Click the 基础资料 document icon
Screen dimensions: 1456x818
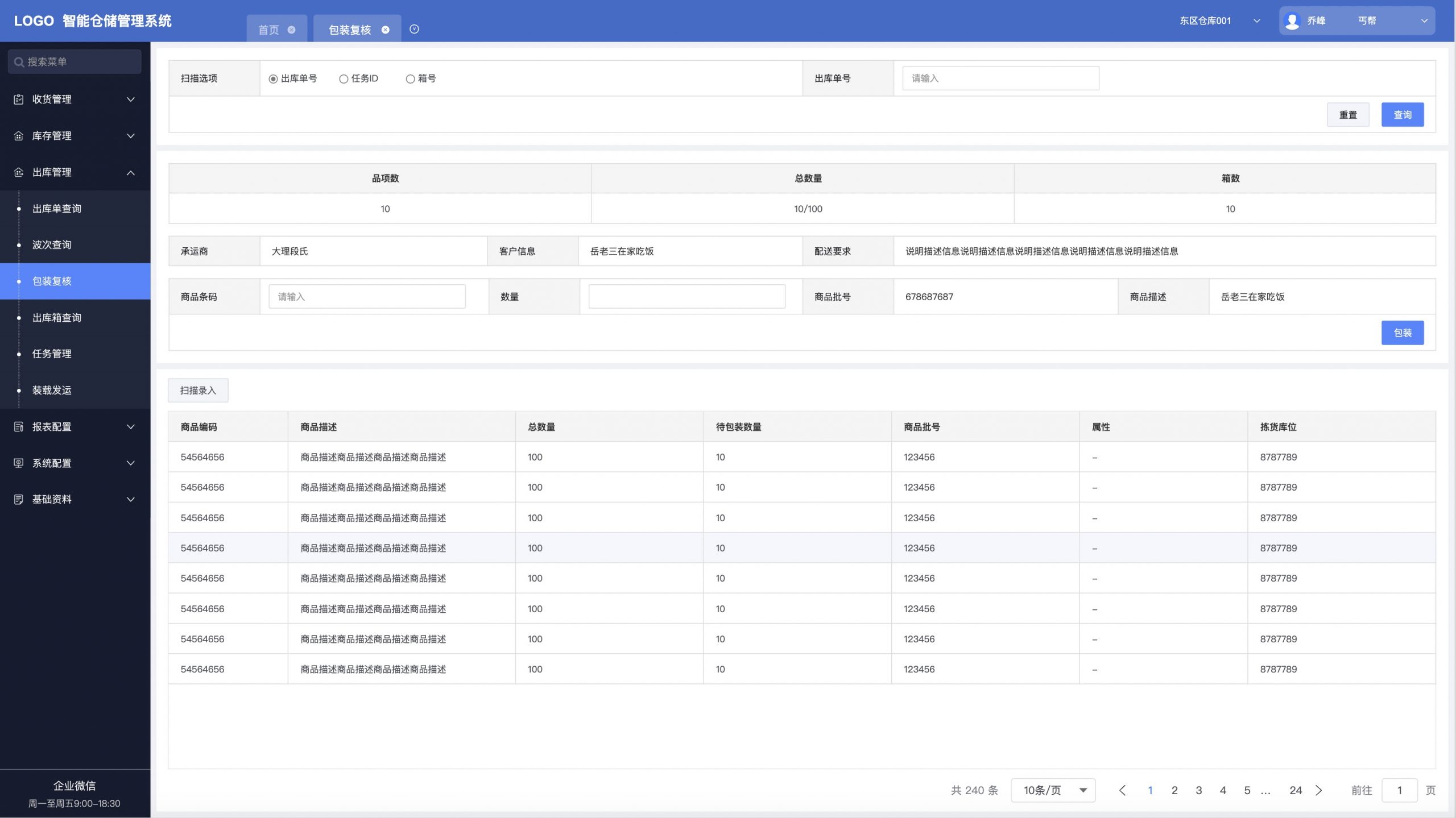(18, 500)
